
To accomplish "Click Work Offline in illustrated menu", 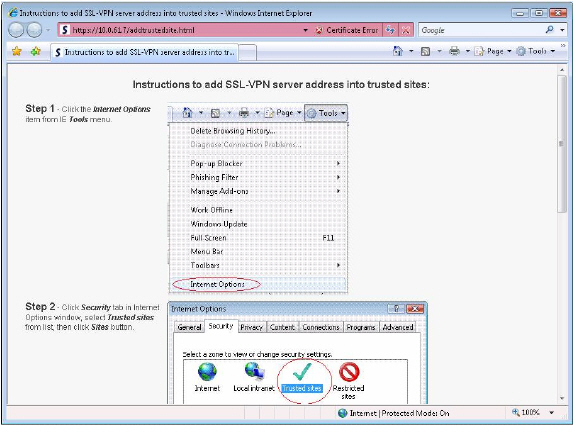I will (x=211, y=210).
